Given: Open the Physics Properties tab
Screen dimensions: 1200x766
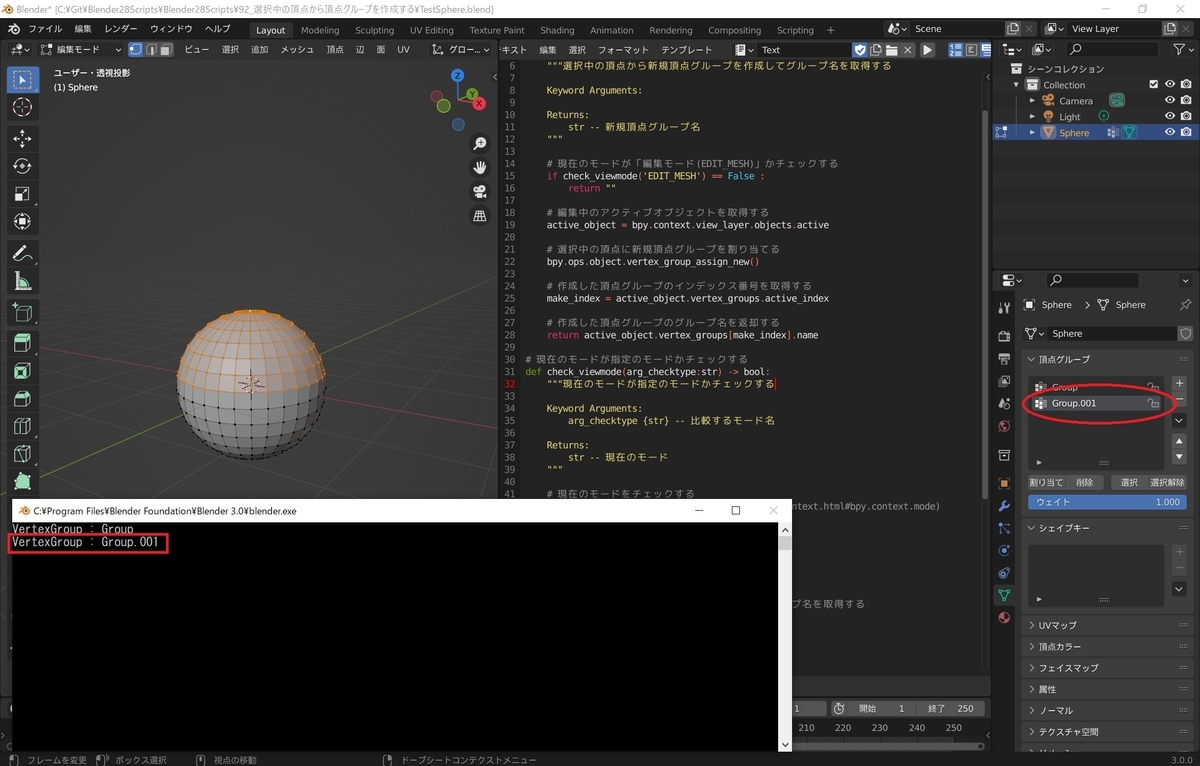Looking at the screenshot, I should (x=1004, y=548).
